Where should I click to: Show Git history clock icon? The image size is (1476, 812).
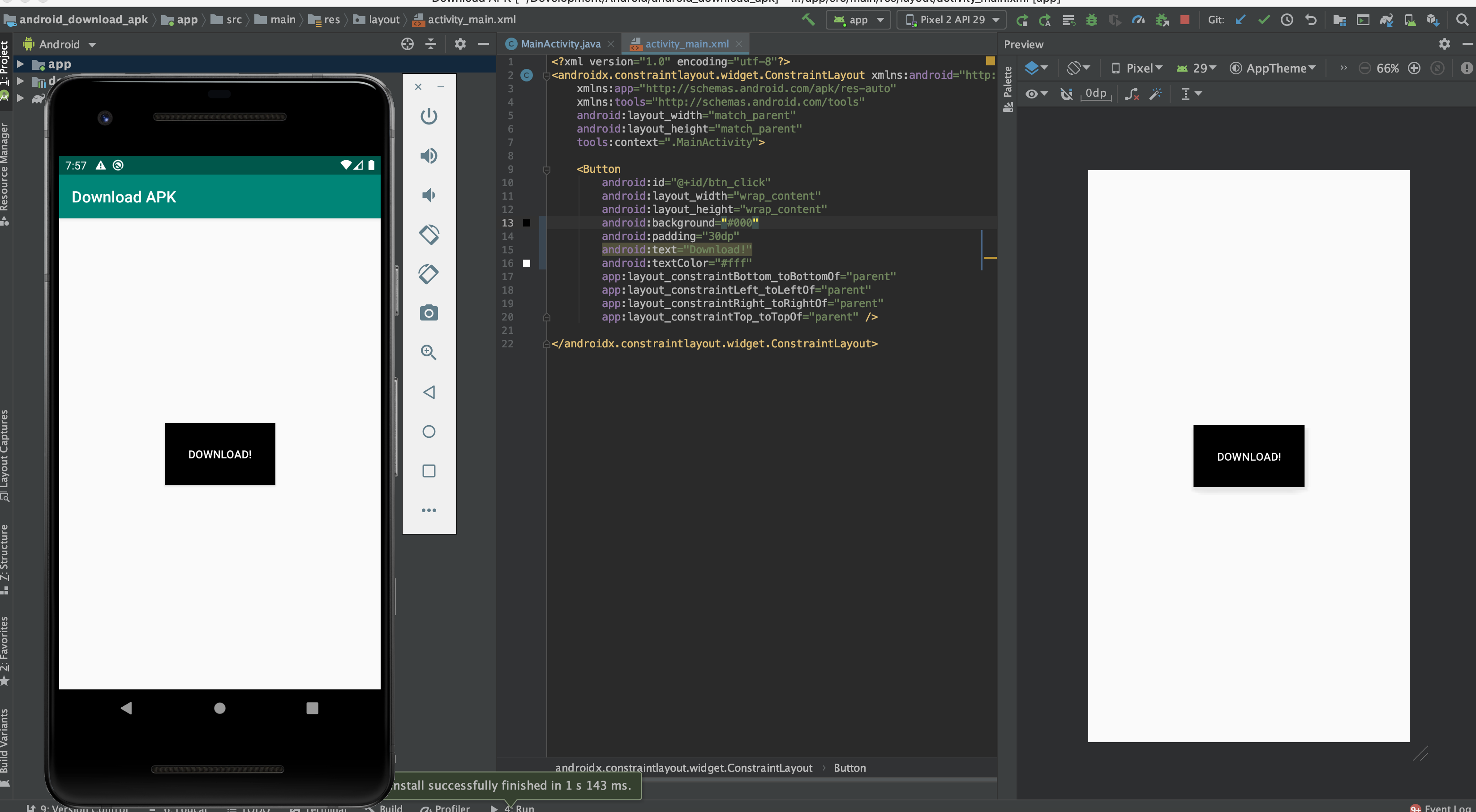(x=1287, y=20)
